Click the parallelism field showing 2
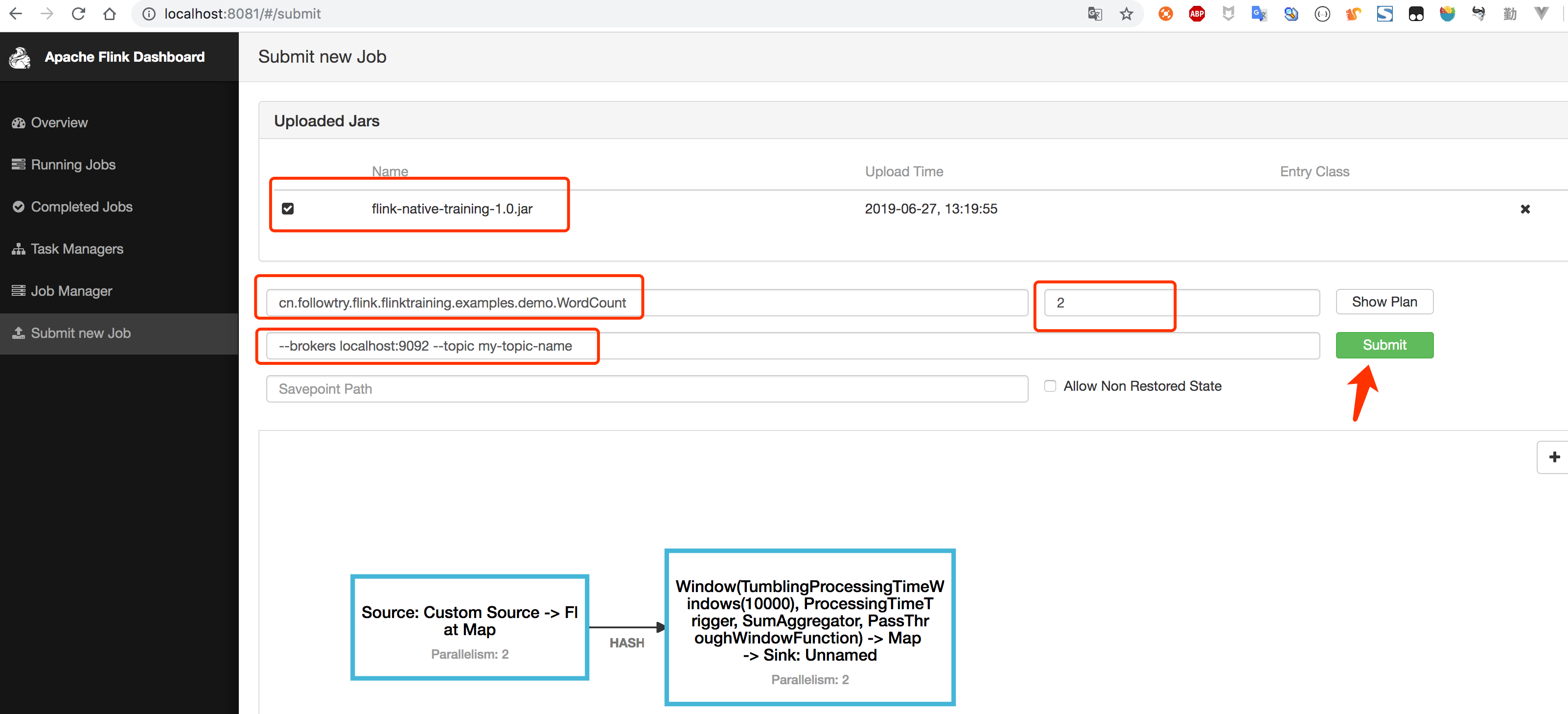The height and width of the screenshot is (714, 1568). pos(1181,303)
